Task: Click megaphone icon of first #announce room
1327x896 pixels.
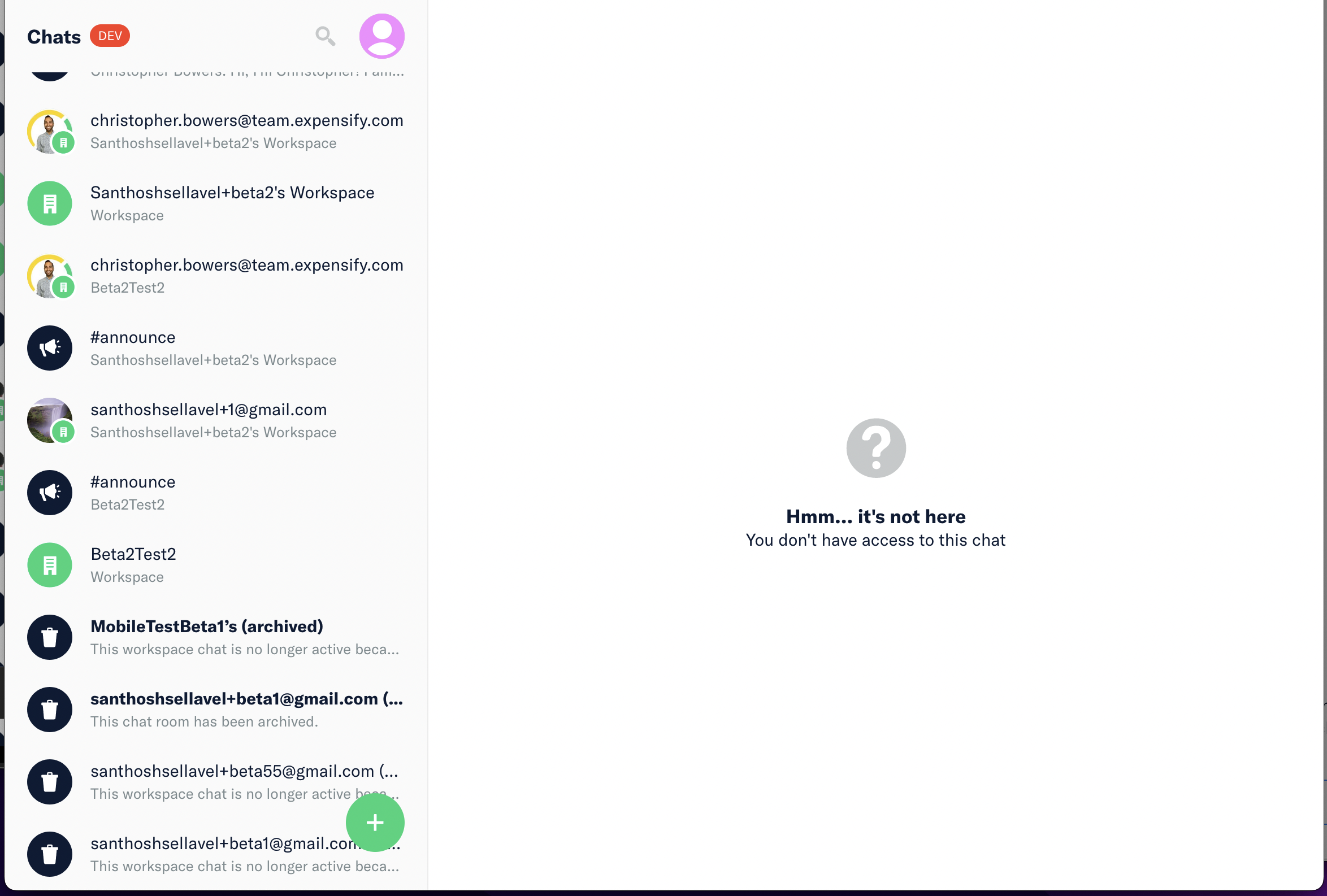Action: point(50,348)
